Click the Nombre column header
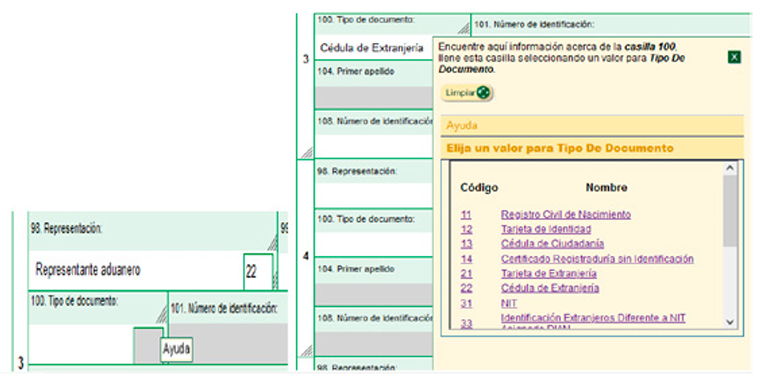This screenshot has height=380, width=761. pyautogui.click(x=606, y=188)
